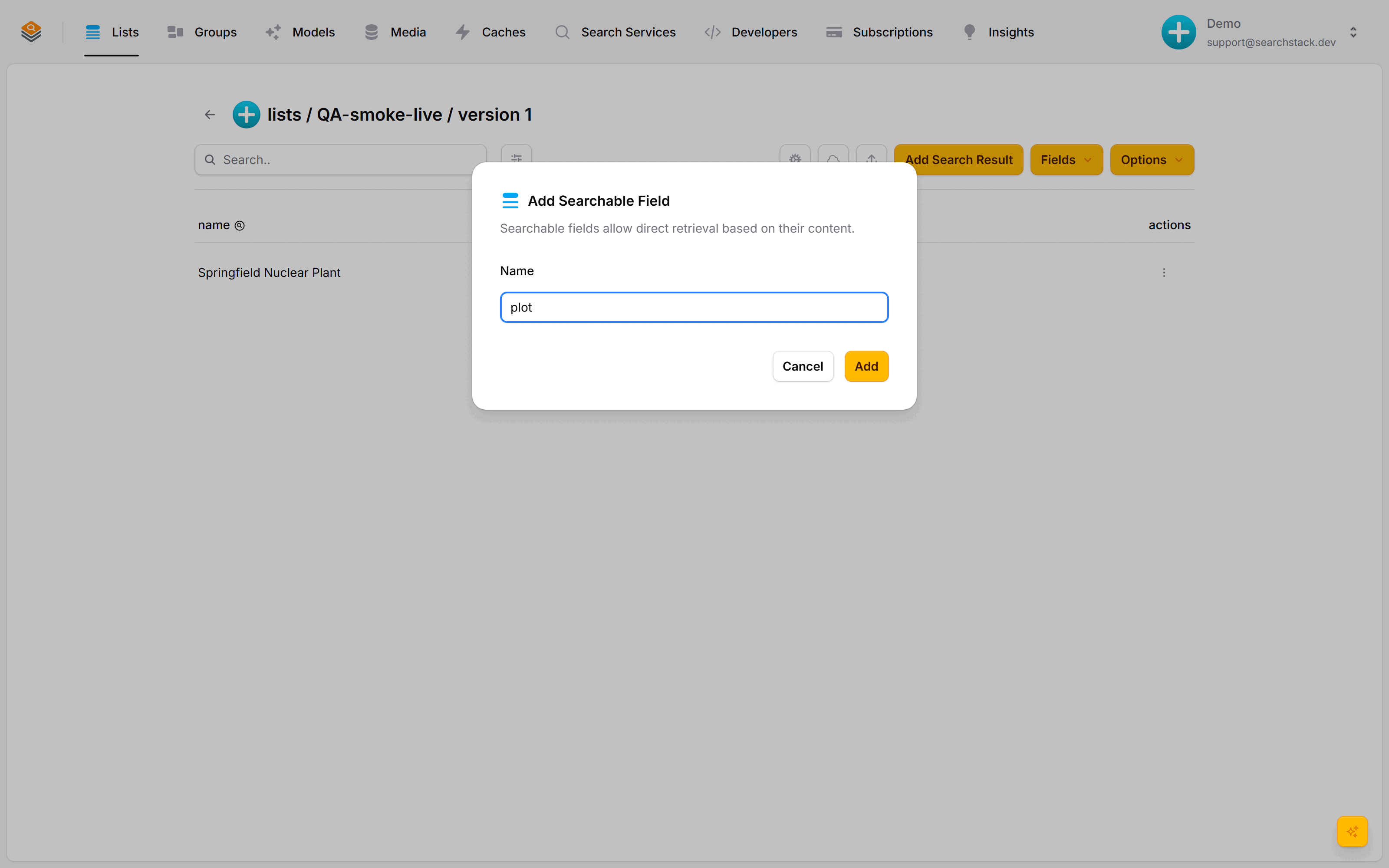Click the searchable icon next to name

[240, 226]
